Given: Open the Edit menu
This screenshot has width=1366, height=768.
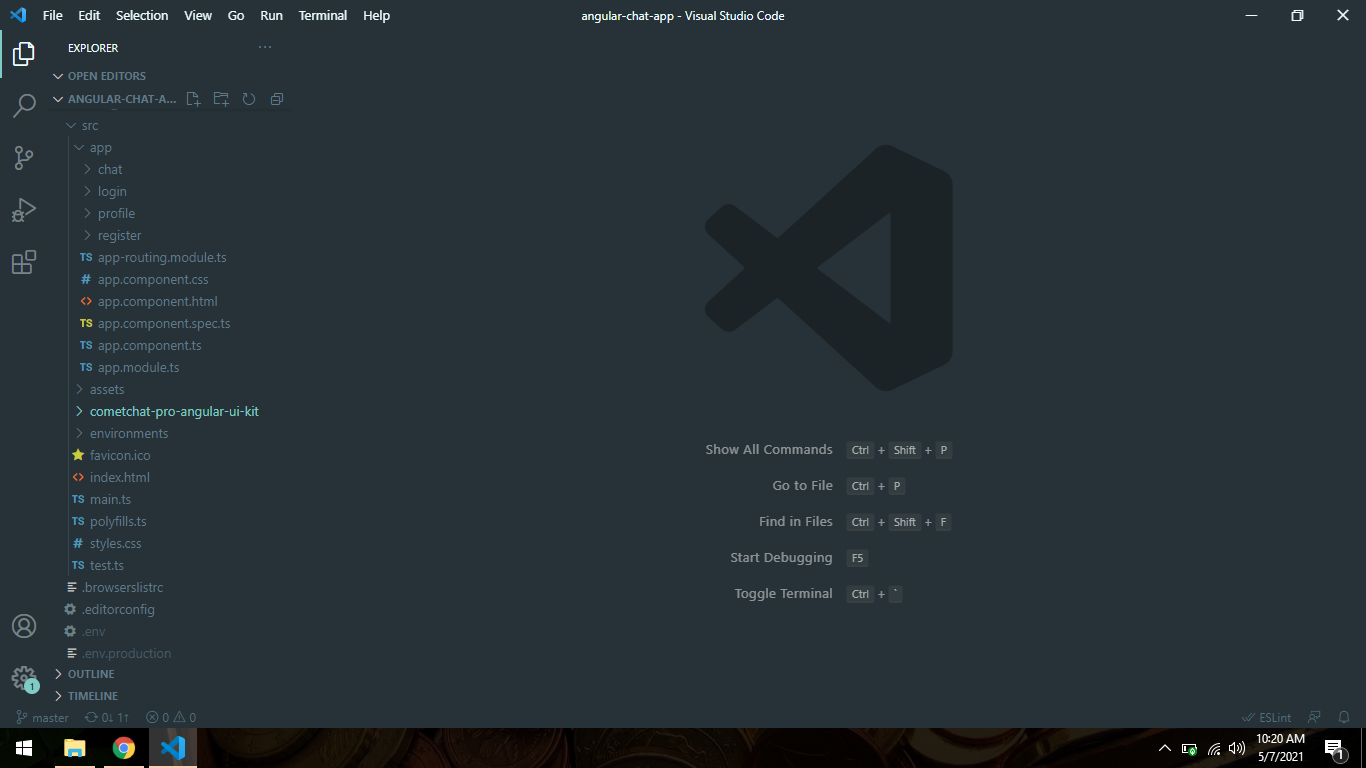Looking at the screenshot, I should (x=89, y=15).
